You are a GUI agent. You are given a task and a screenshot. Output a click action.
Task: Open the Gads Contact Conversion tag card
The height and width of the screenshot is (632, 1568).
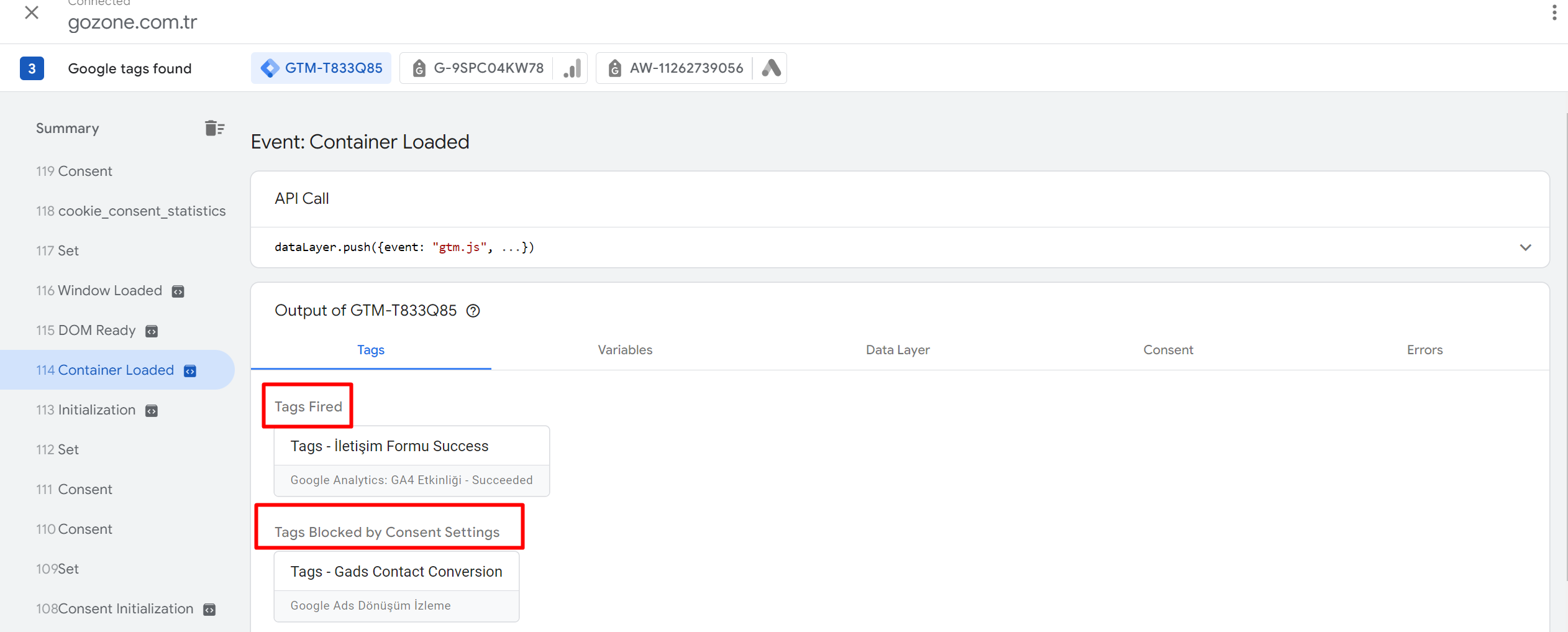(396, 587)
